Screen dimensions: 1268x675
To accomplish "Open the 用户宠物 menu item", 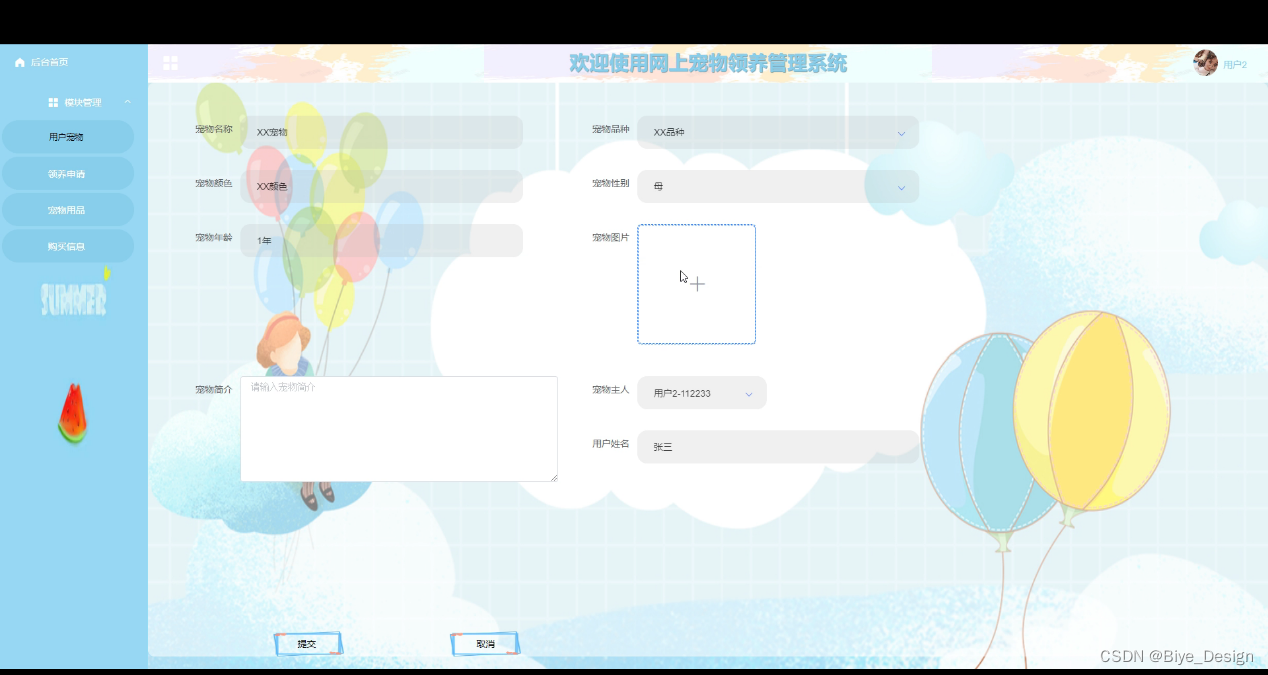I will click(x=67, y=137).
